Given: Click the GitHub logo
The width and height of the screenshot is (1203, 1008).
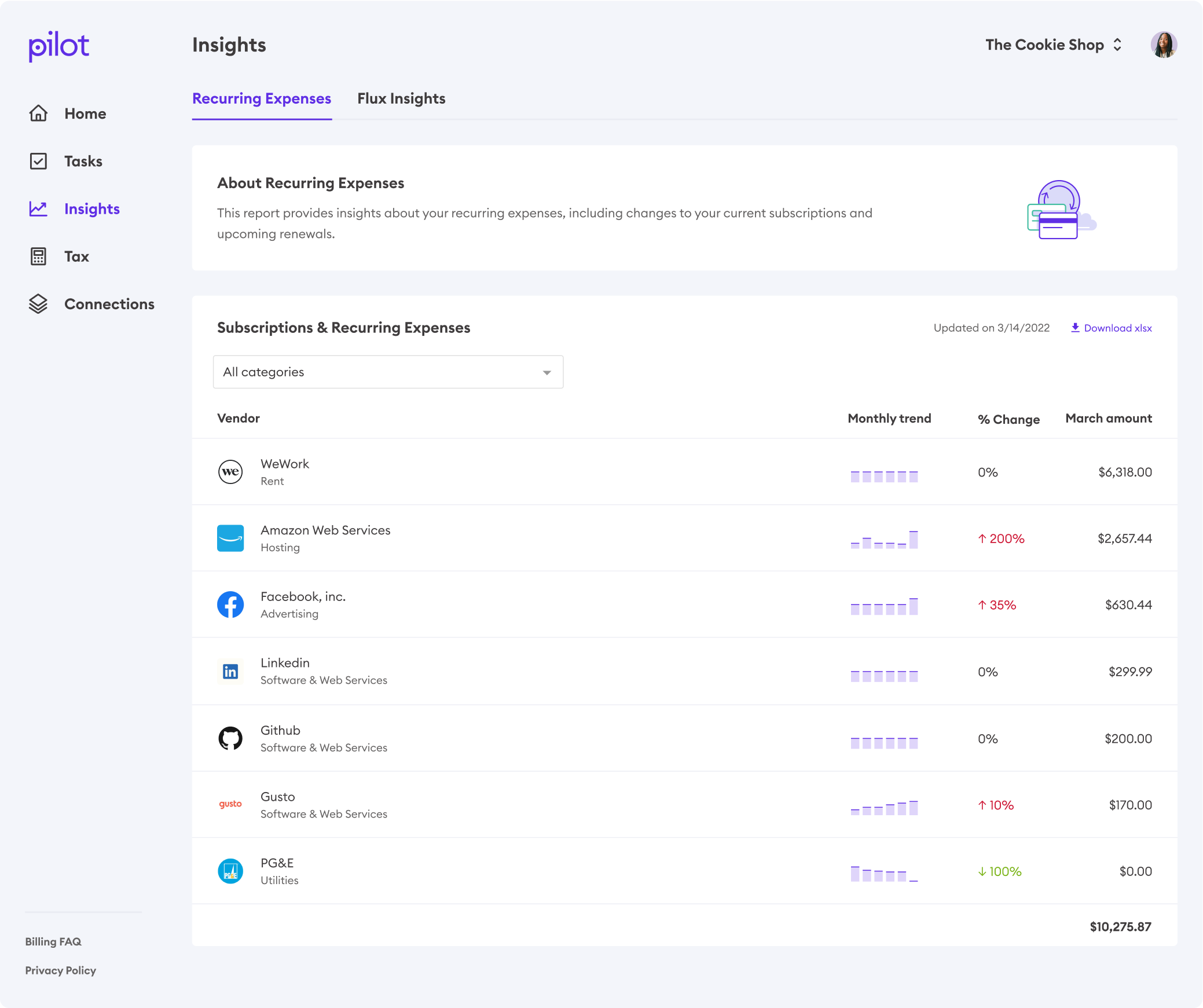Looking at the screenshot, I should pos(230,739).
